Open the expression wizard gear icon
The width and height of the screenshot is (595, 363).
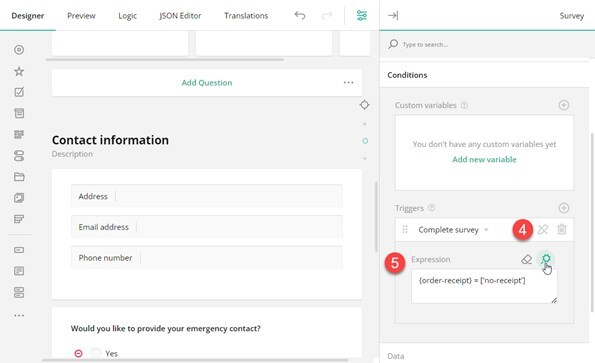[546, 259]
